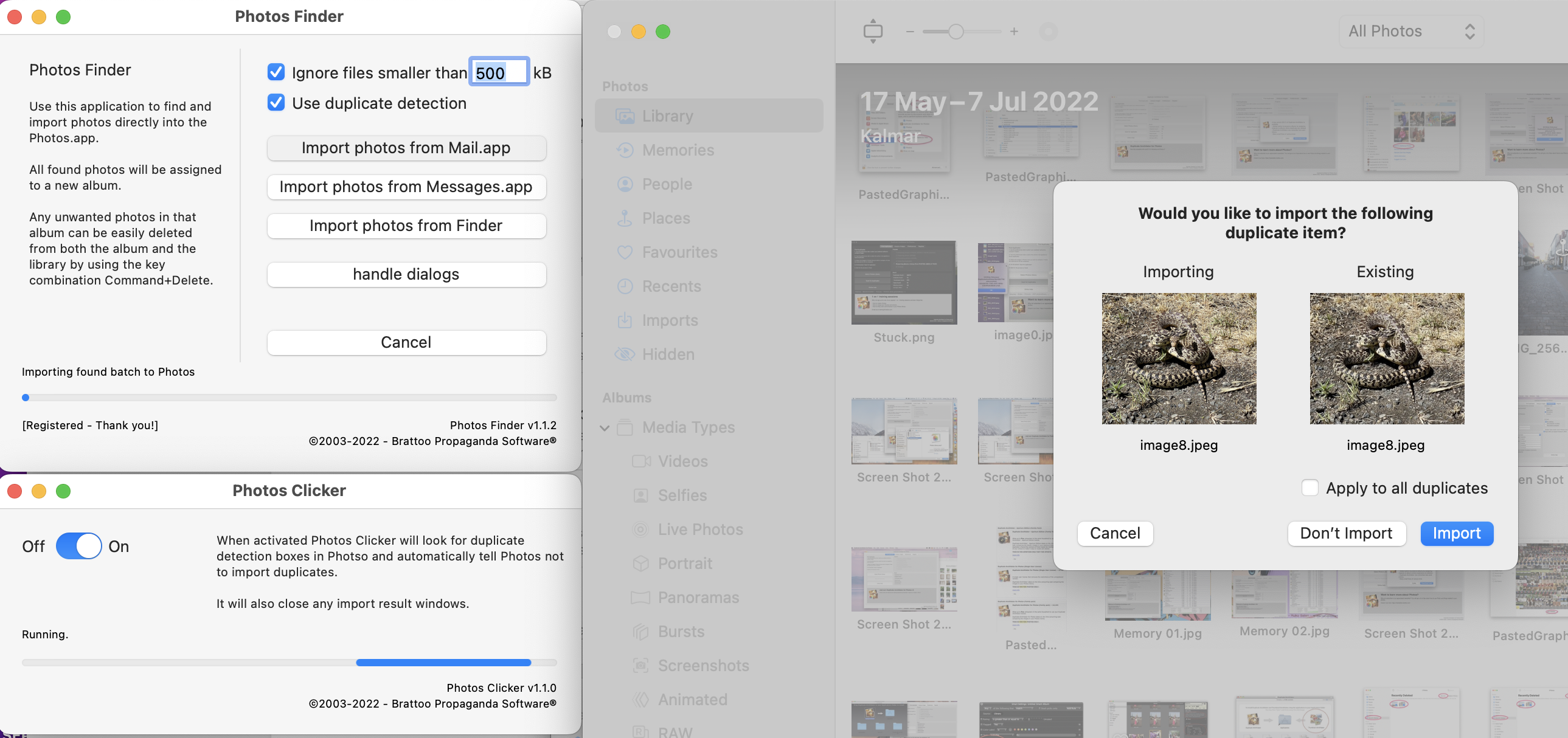
Task: Click '[Registered - Thank you!]' text
Action: (x=90, y=426)
